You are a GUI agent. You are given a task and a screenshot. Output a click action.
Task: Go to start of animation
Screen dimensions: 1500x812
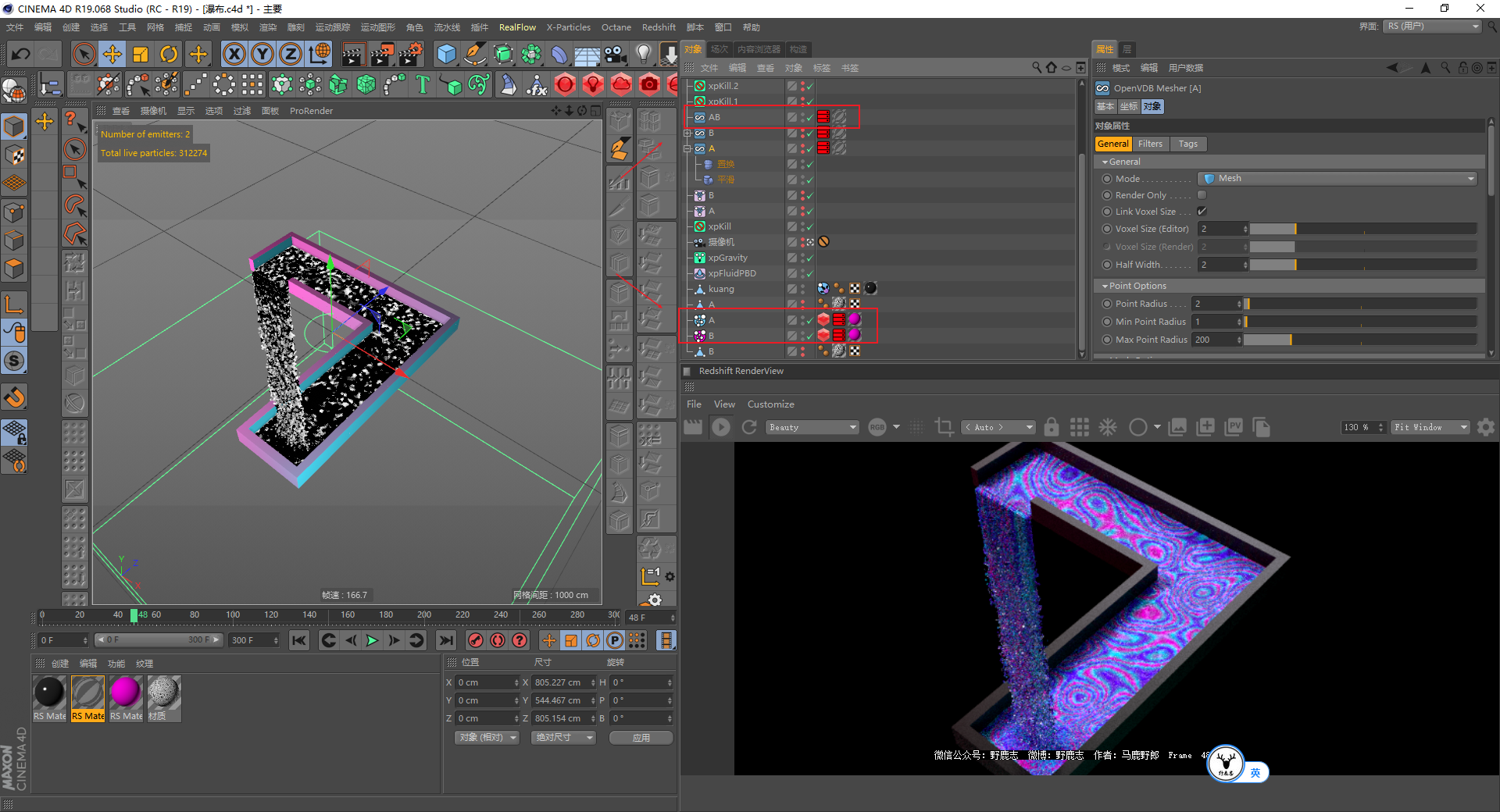298,640
